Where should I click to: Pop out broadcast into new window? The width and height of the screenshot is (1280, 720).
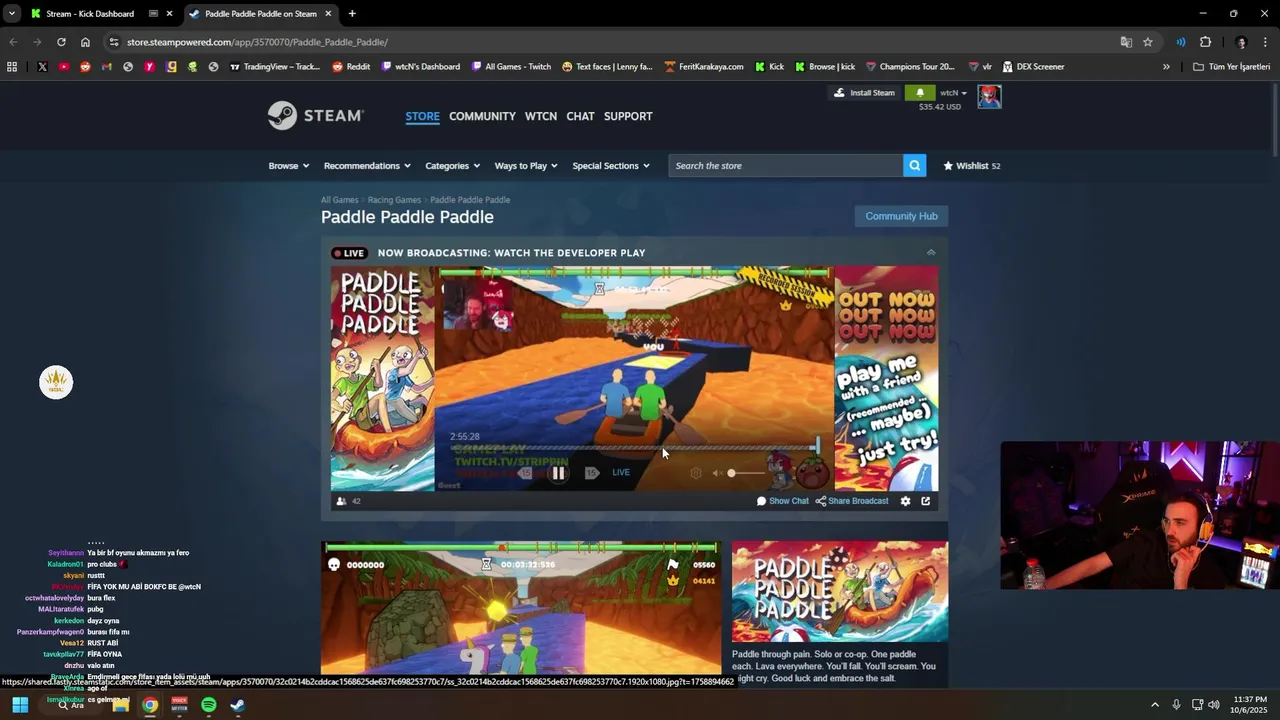click(x=925, y=501)
